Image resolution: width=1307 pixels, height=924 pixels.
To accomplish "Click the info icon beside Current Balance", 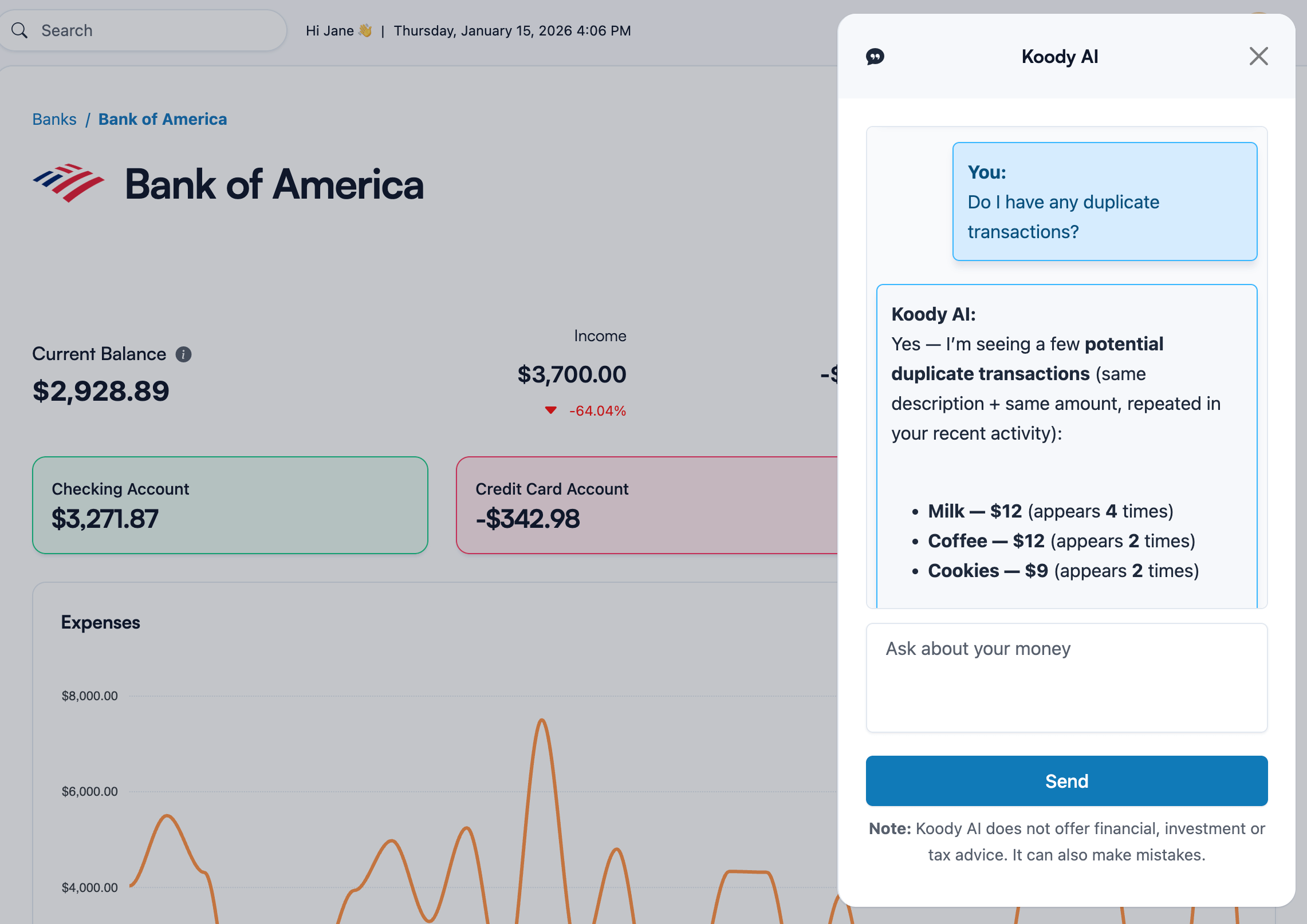I will click(182, 354).
